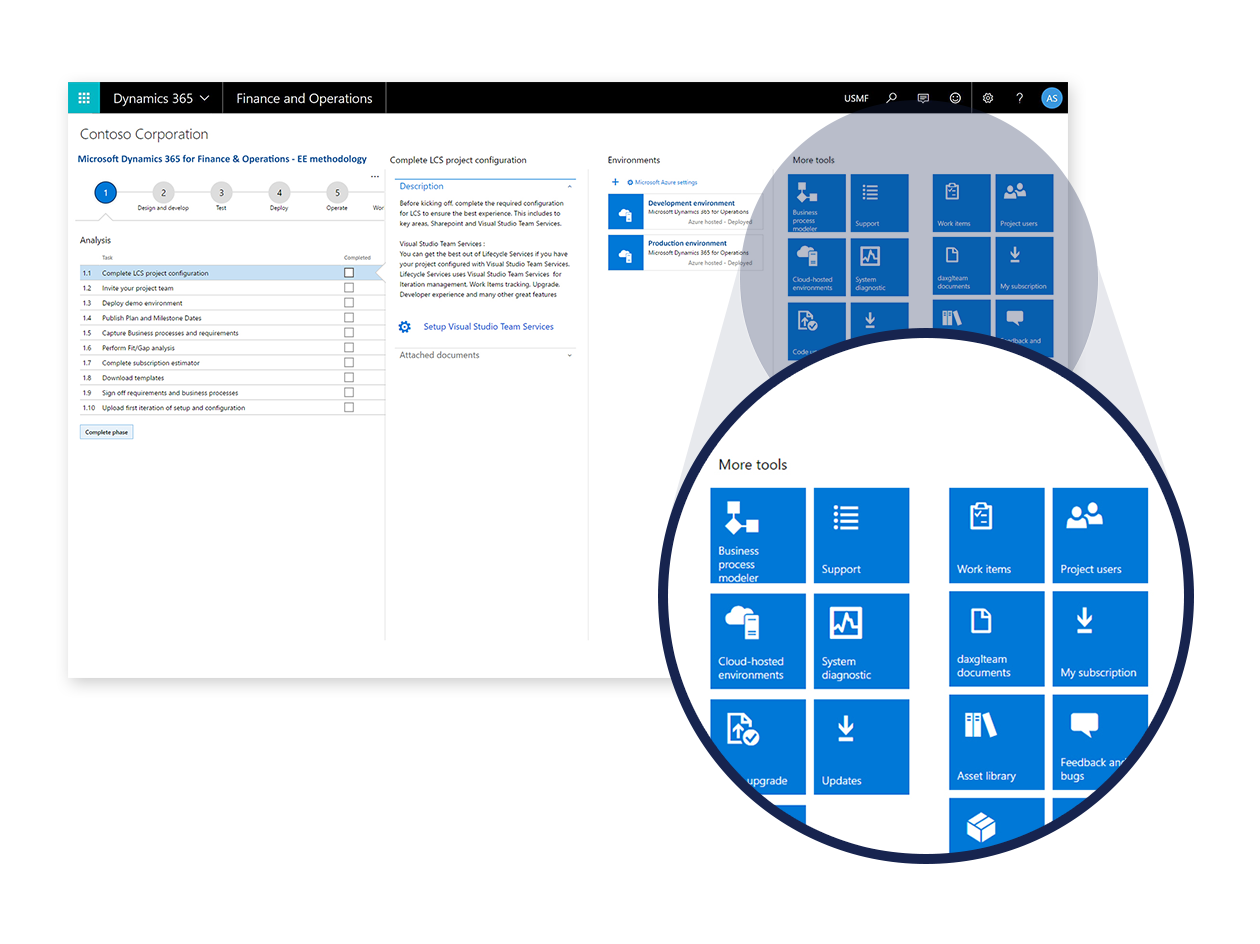Click the USMF company selector
1260x944 pixels.
(x=856, y=98)
